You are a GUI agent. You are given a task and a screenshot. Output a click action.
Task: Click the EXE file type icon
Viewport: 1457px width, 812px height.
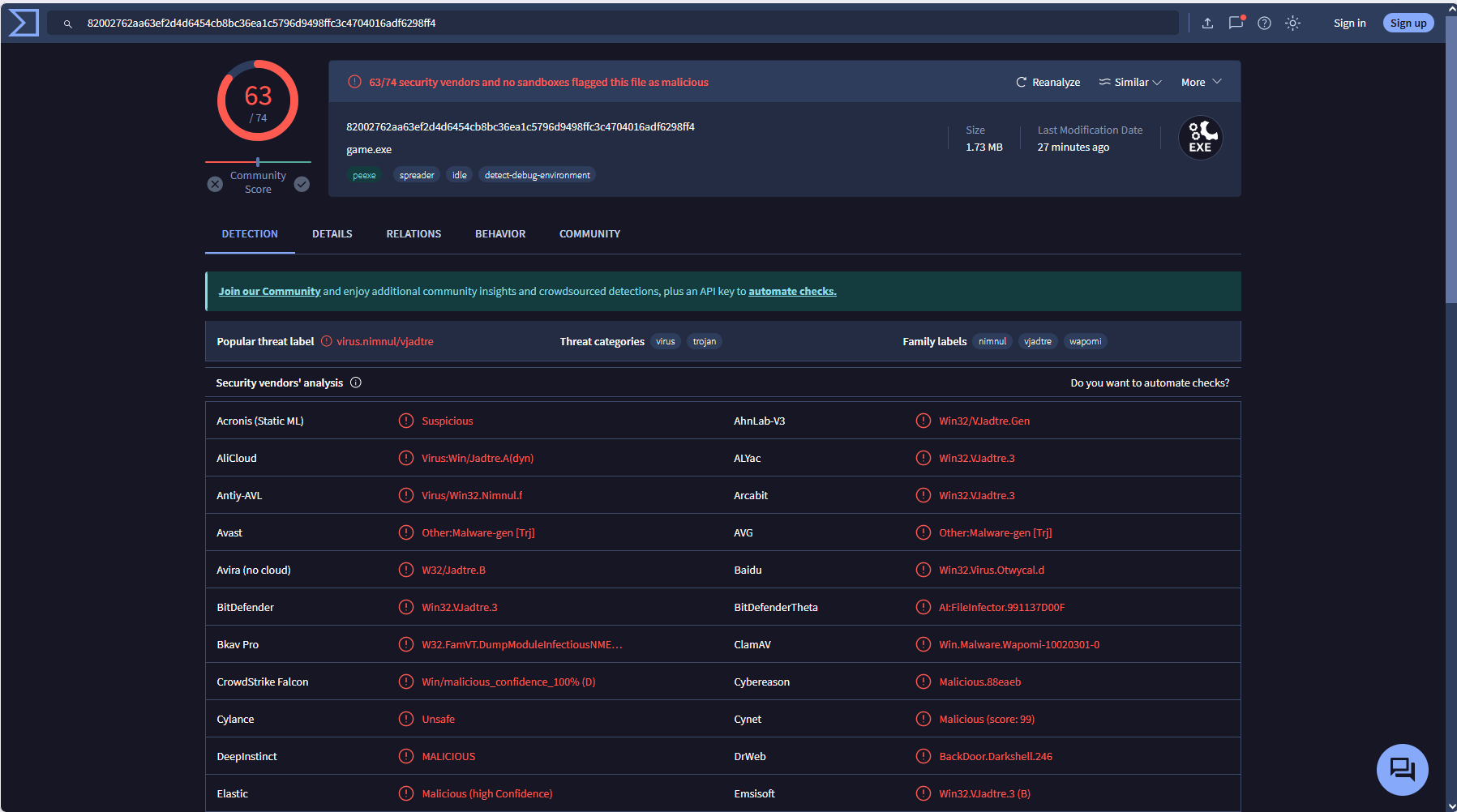click(1200, 138)
